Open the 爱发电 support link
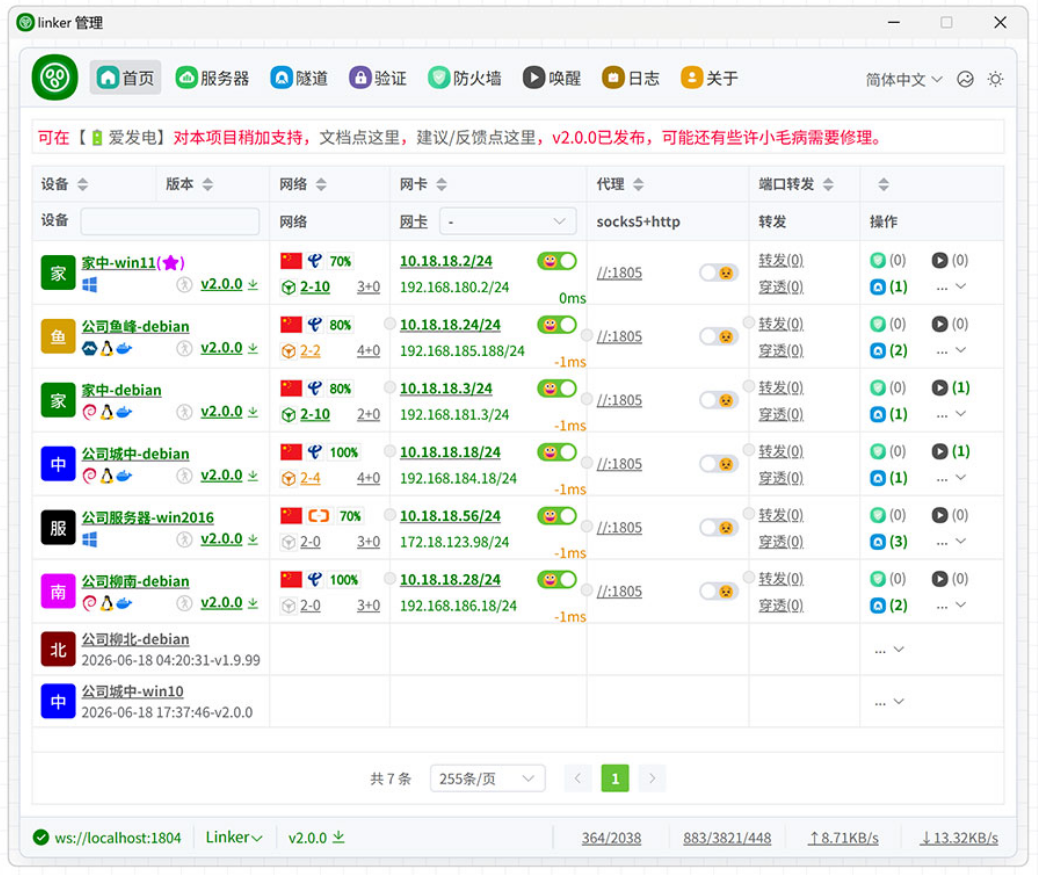 pyautogui.click(x=124, y=138)
